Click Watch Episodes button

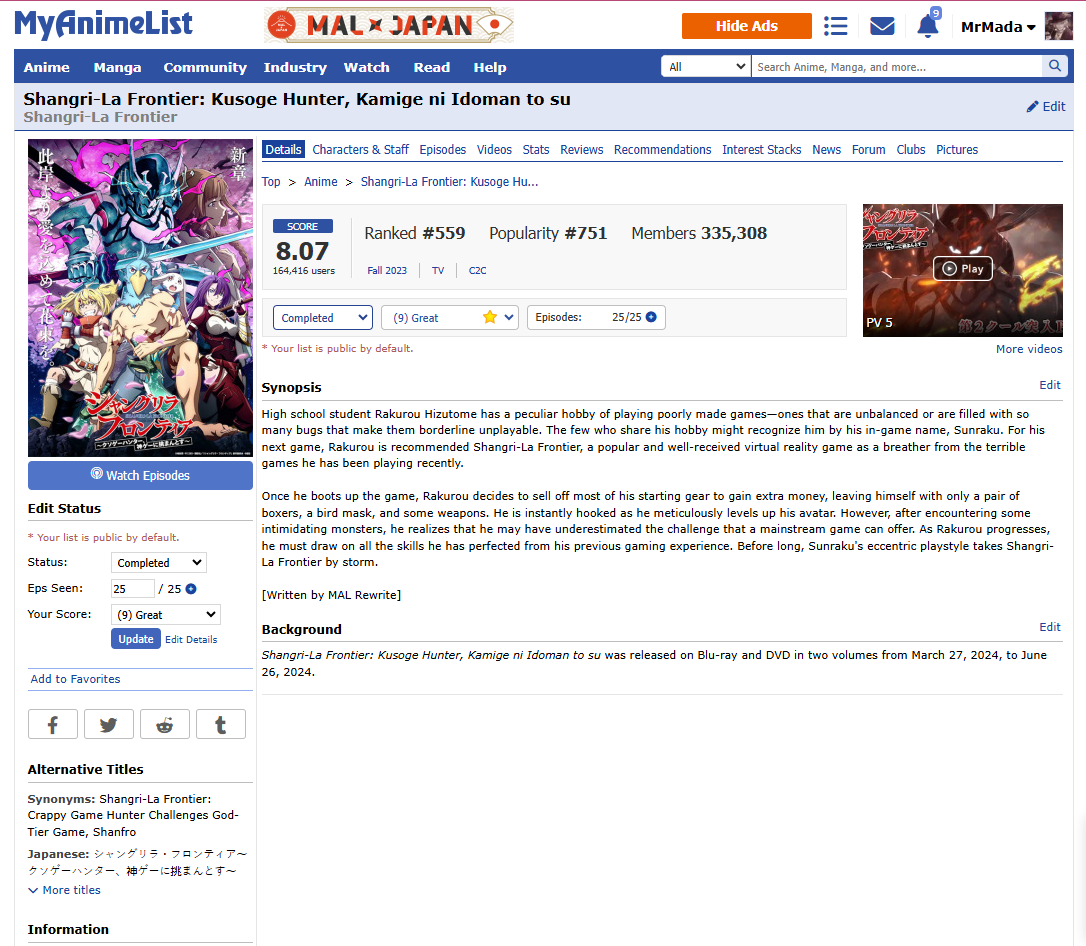140,475
